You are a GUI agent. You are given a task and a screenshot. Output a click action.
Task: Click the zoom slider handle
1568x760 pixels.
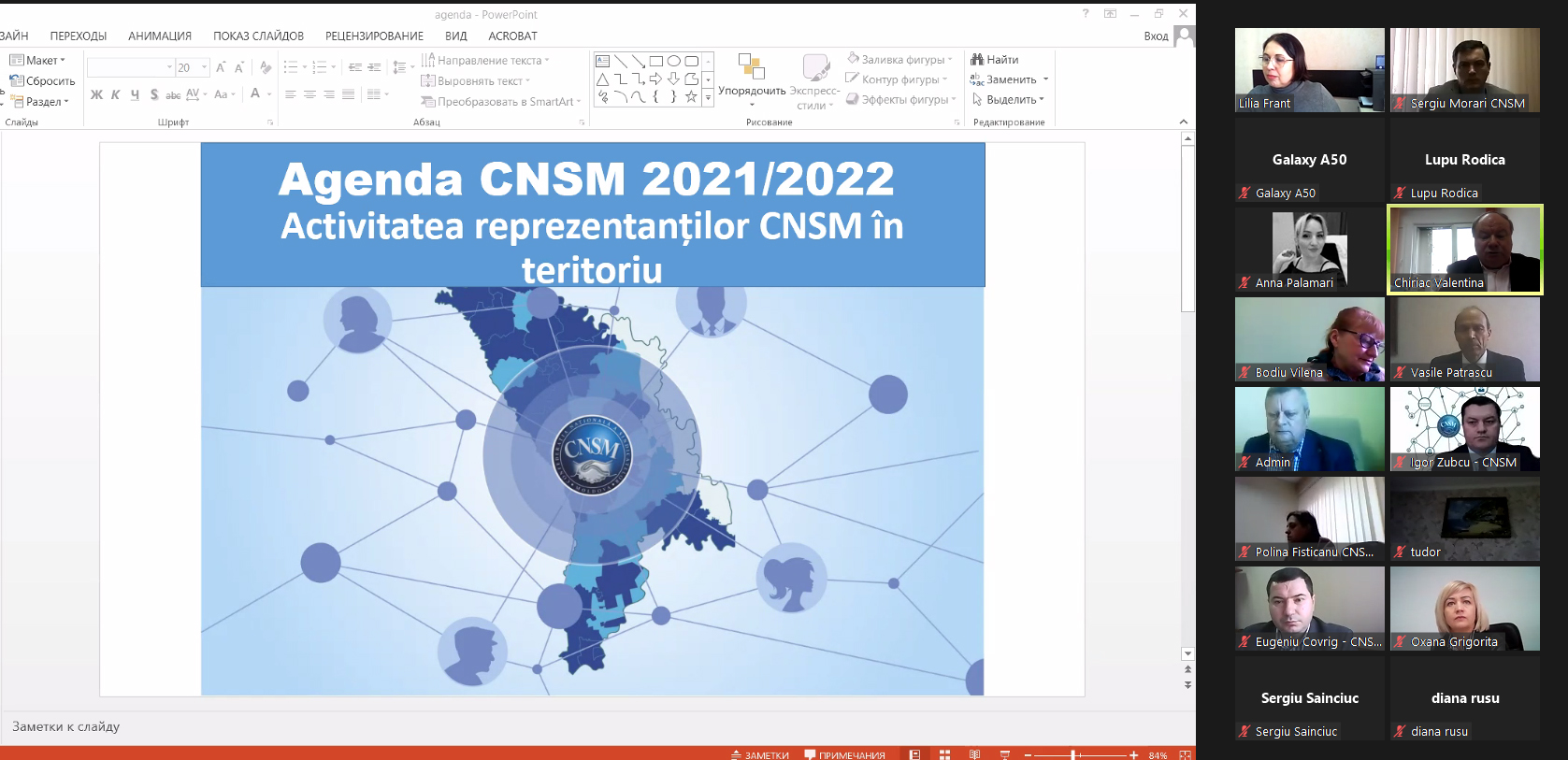[x=1073, y=754]
